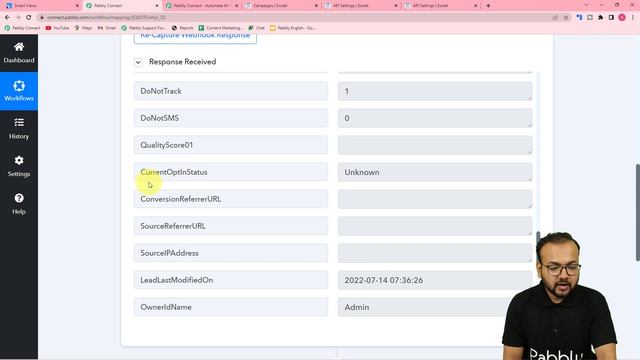
Task: Open the tab search chevron
Action: pos(586,5)
